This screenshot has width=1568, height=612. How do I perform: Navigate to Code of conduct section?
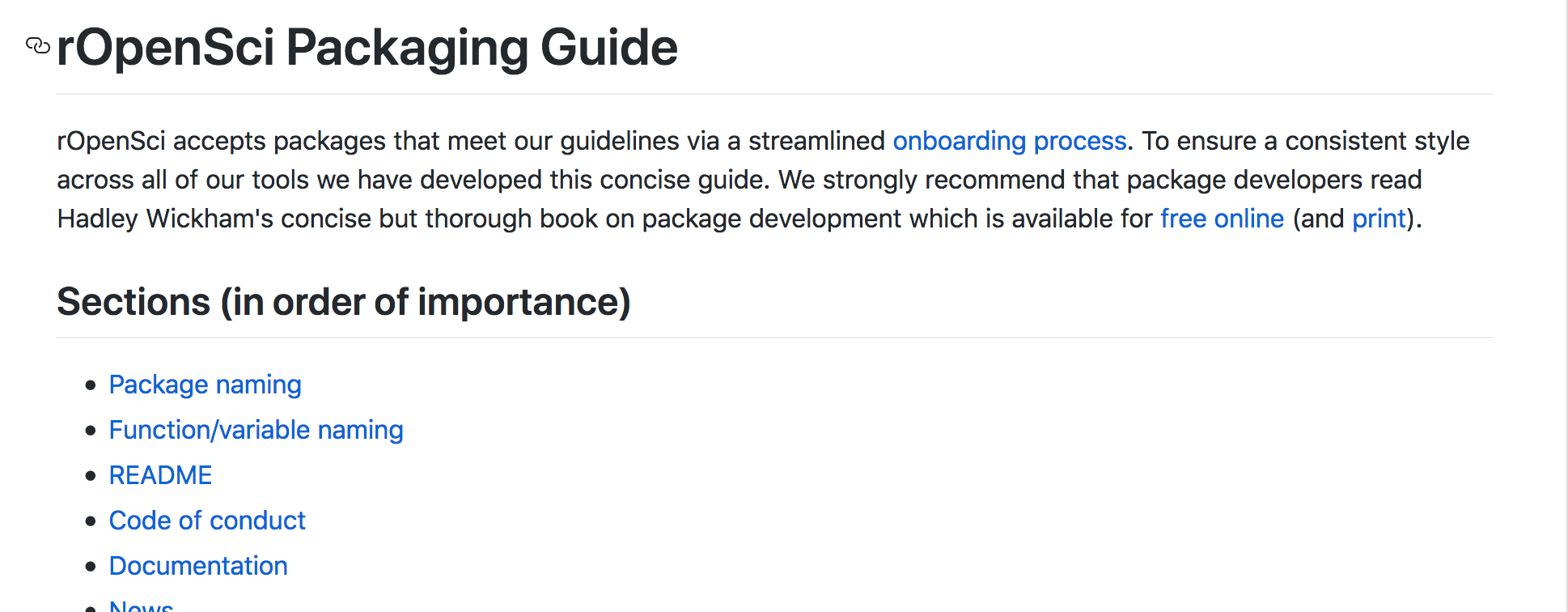(208, 521)
